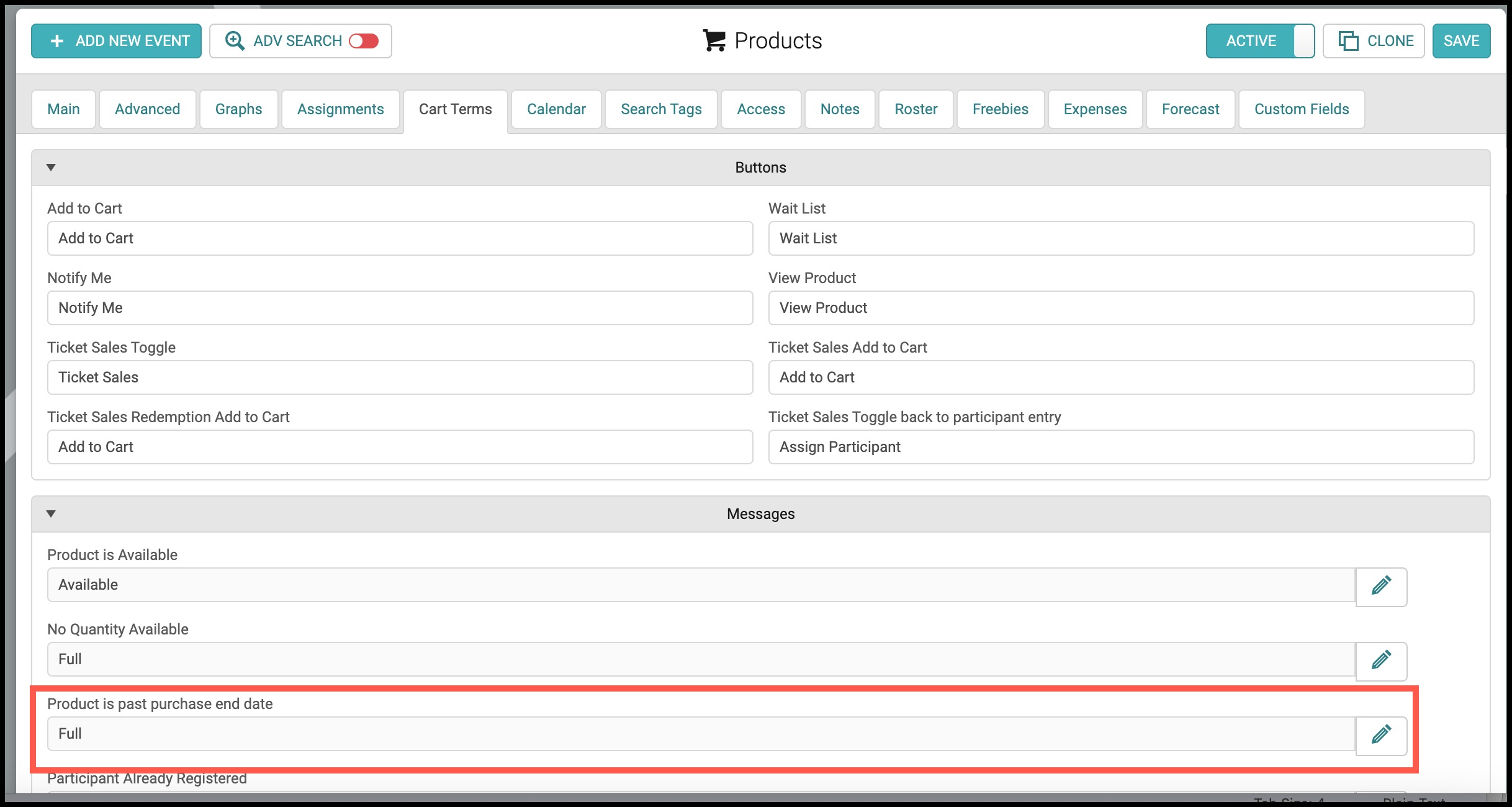Click the Notify Me text field
The width and height of the screenshot is (1512, 807).
pyautogui.click(x=400, y=308)
